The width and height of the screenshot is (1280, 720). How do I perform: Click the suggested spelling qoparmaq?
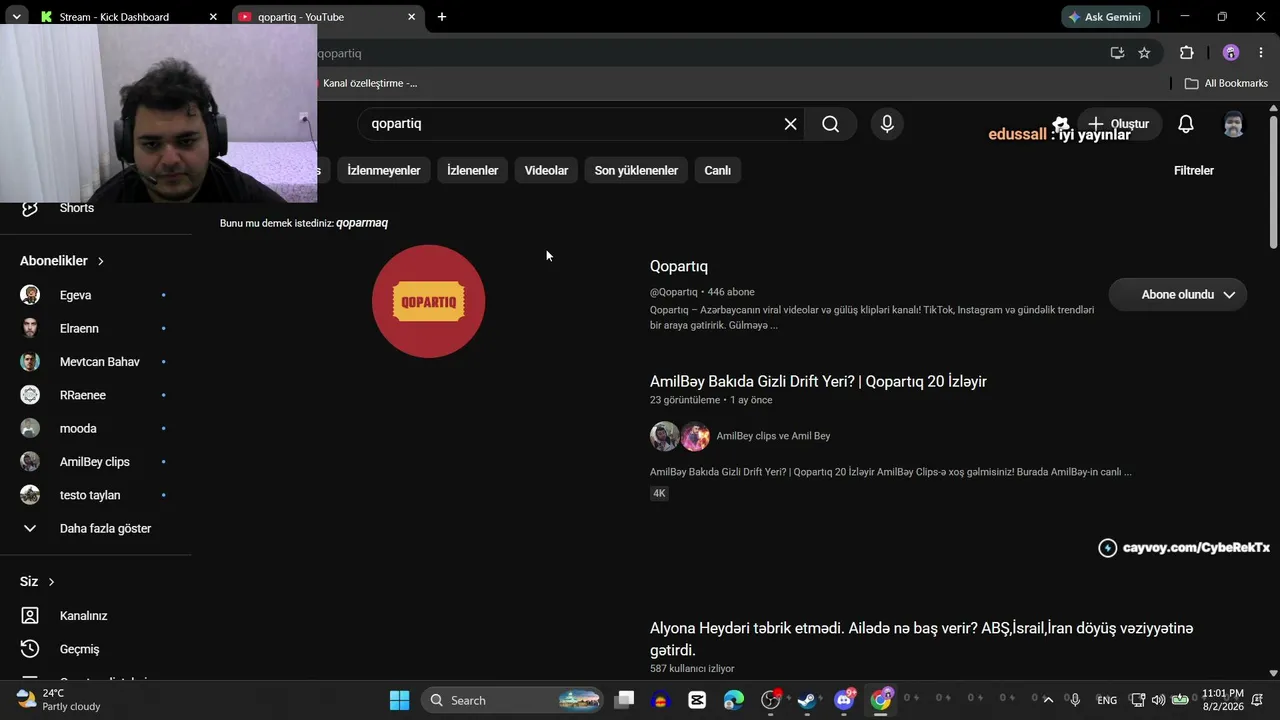click(362, 223)
